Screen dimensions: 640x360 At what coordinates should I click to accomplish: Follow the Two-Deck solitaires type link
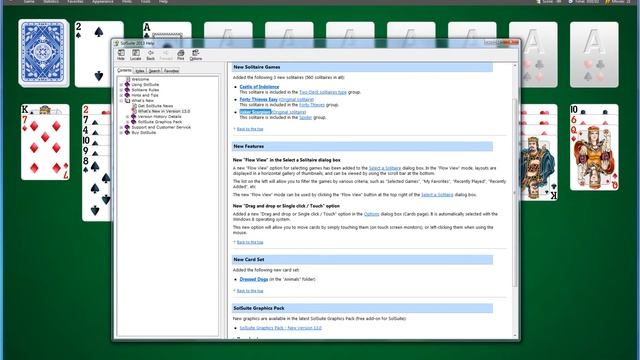click(x=323, y=92)
